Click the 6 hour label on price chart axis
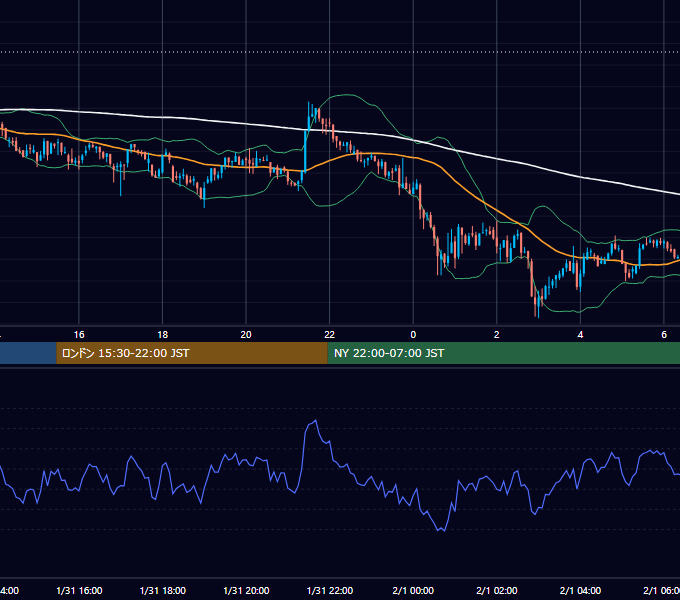The width and height of the screenshot is (680, 600). pyautogui.click(x=664, y=335)
